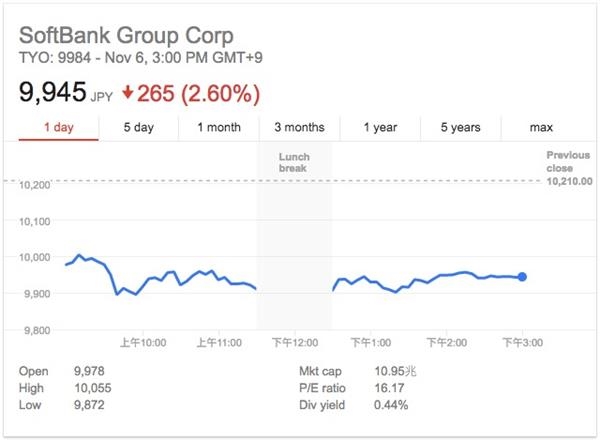
Task: Click the 265 (2.60%) change text
Action: coord(199,94)
